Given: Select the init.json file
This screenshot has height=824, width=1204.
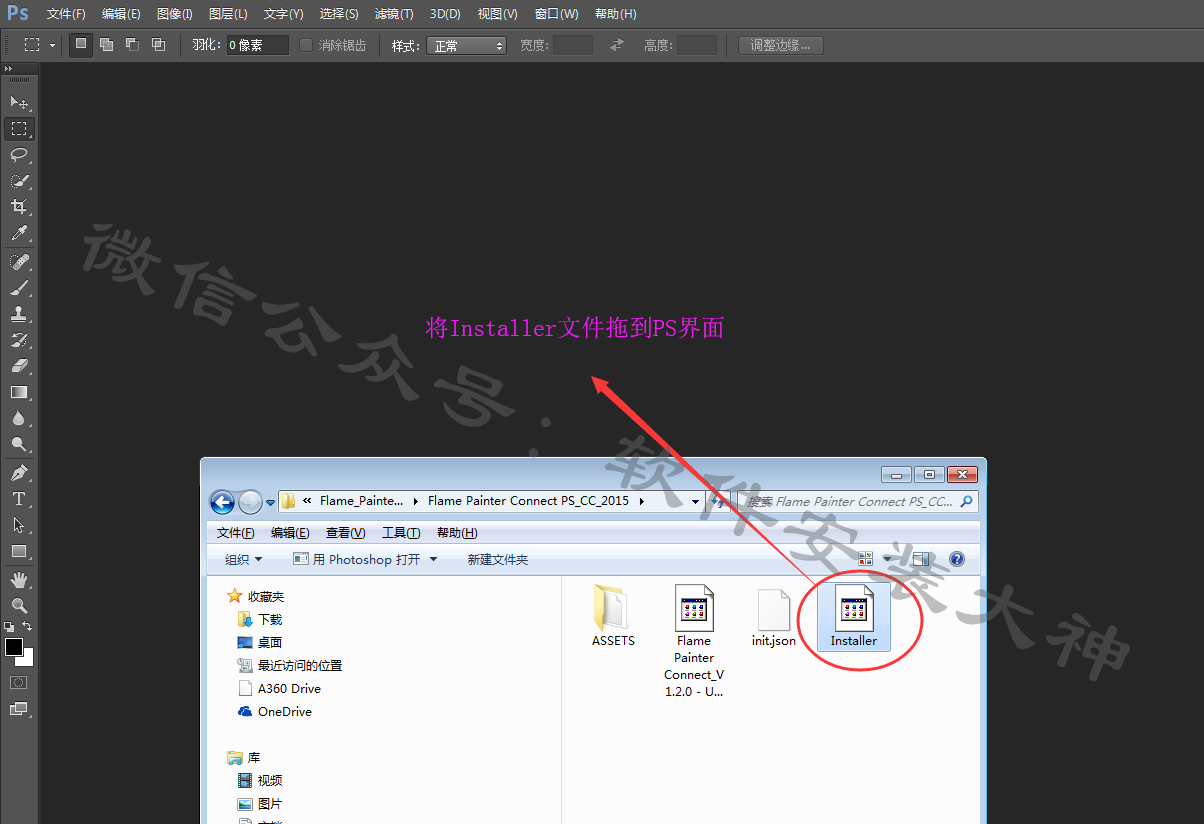Looking at the screenshot, I should pos(774,617).
